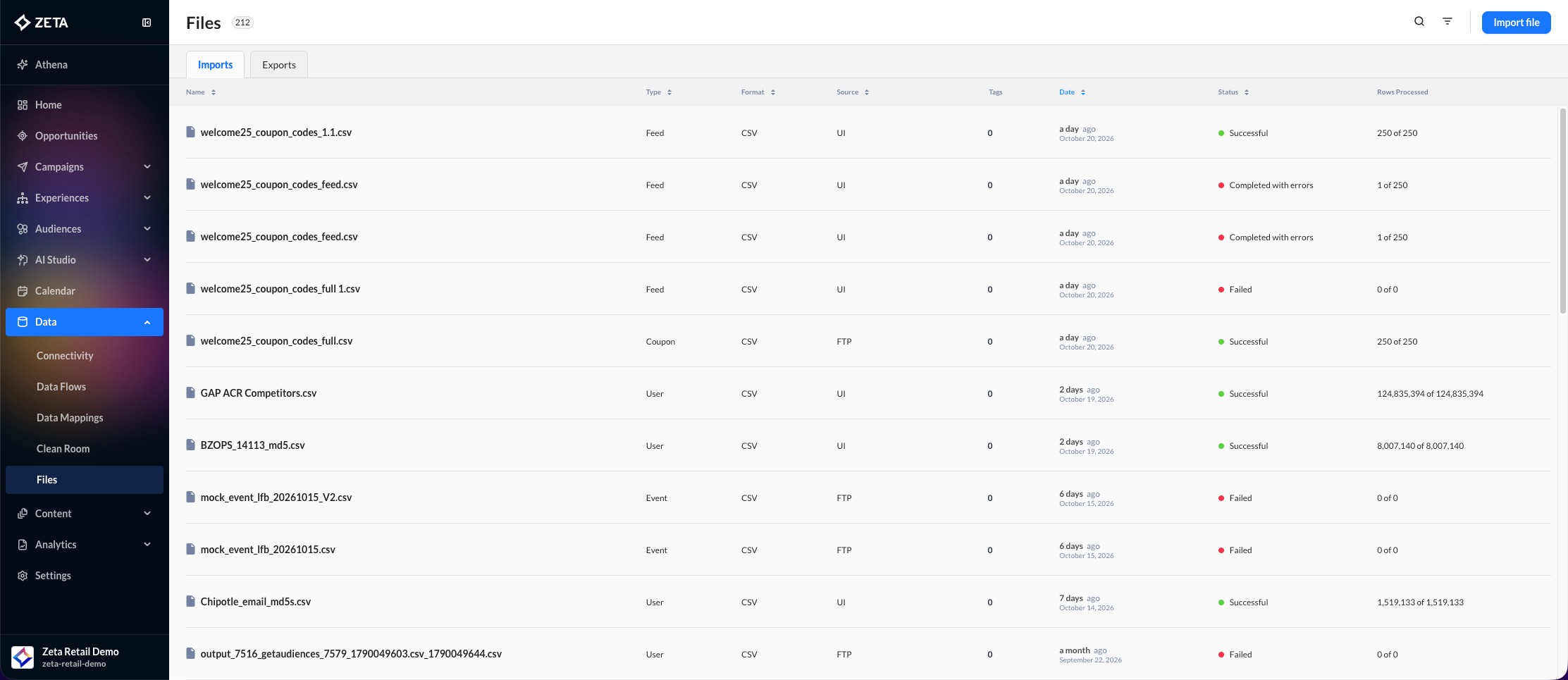Click the search magnifier icon
Viewport: 1568px width, 680px height.
point(1419,22)
